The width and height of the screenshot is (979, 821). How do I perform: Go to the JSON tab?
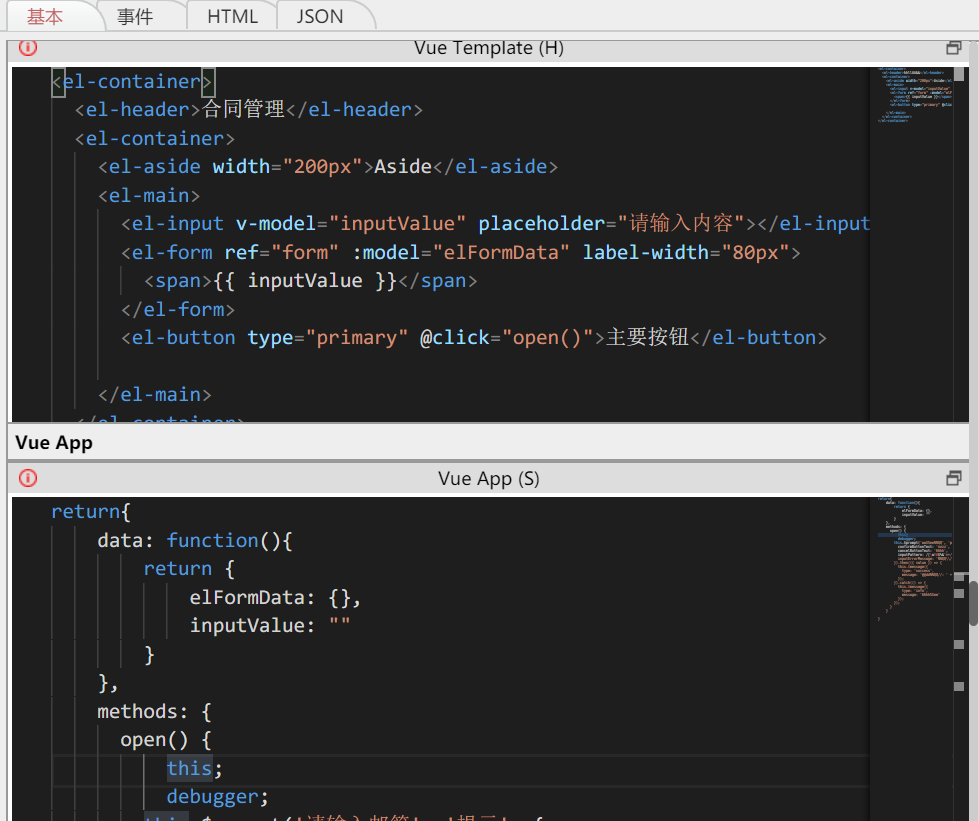tap(320, 16)
